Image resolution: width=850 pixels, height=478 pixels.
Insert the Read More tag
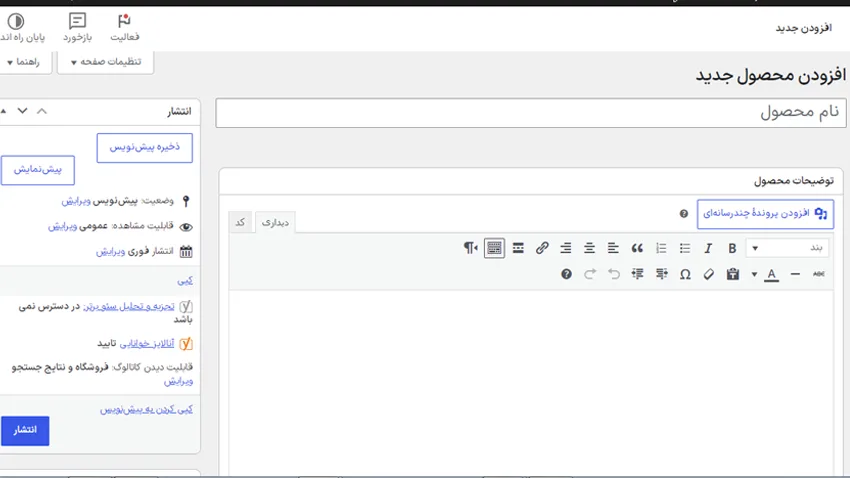pos(518,248)
